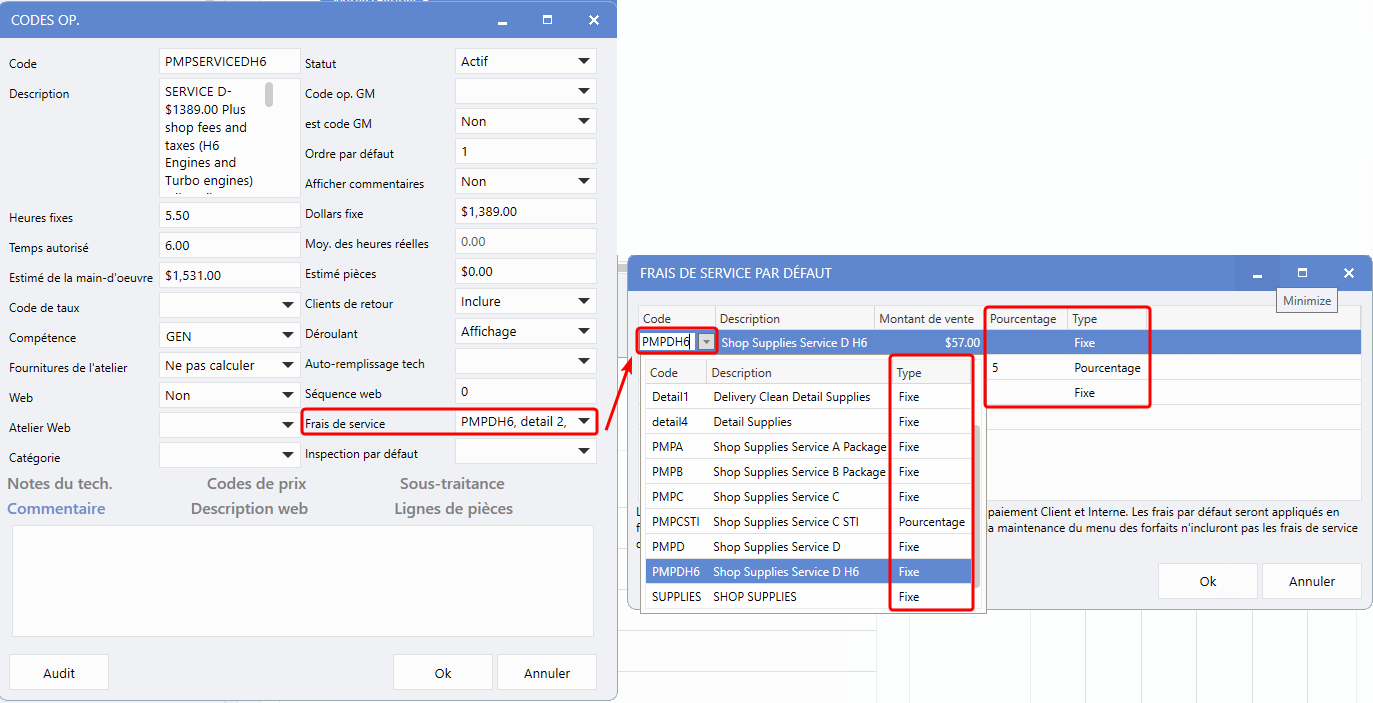Minimize the Codes Op. window

[x=503, y=20]
